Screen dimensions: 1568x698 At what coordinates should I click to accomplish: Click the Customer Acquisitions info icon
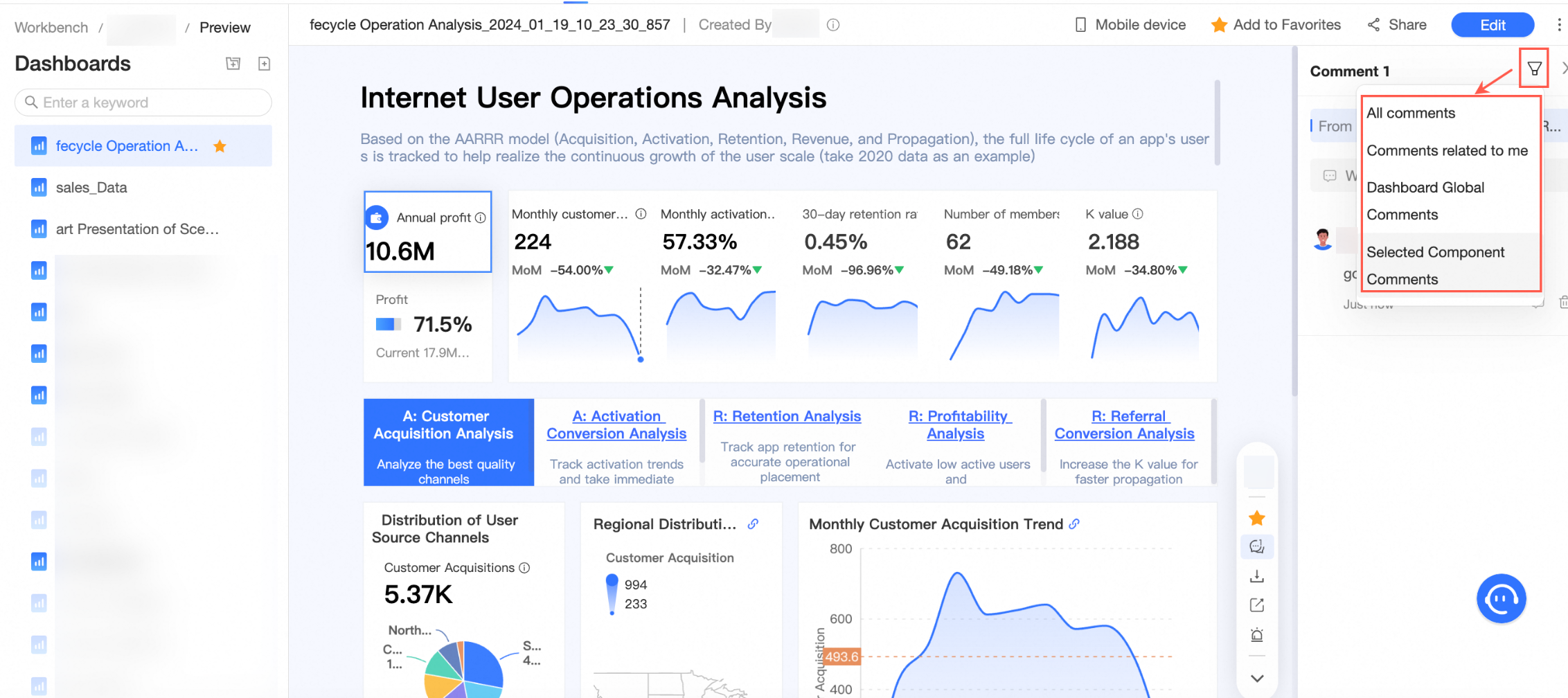click(x=524, y=568)
